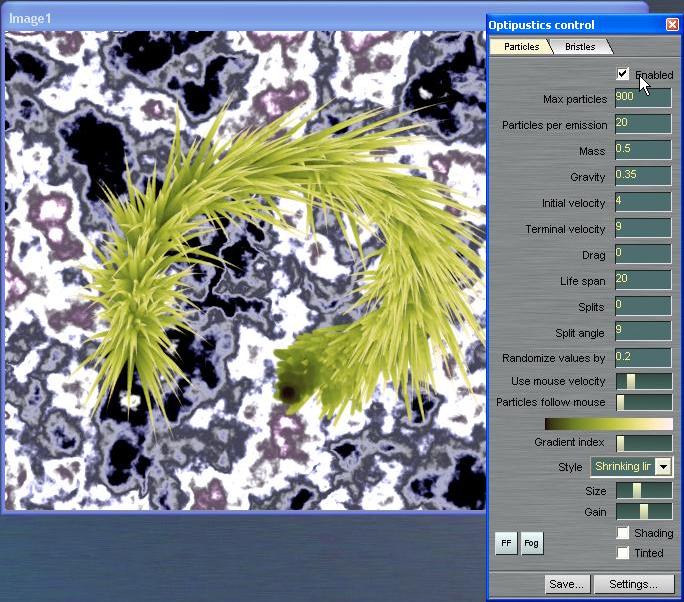Click the FF button
The width and height of the screenshot is (684, 602).
click(x=507, y=543)
